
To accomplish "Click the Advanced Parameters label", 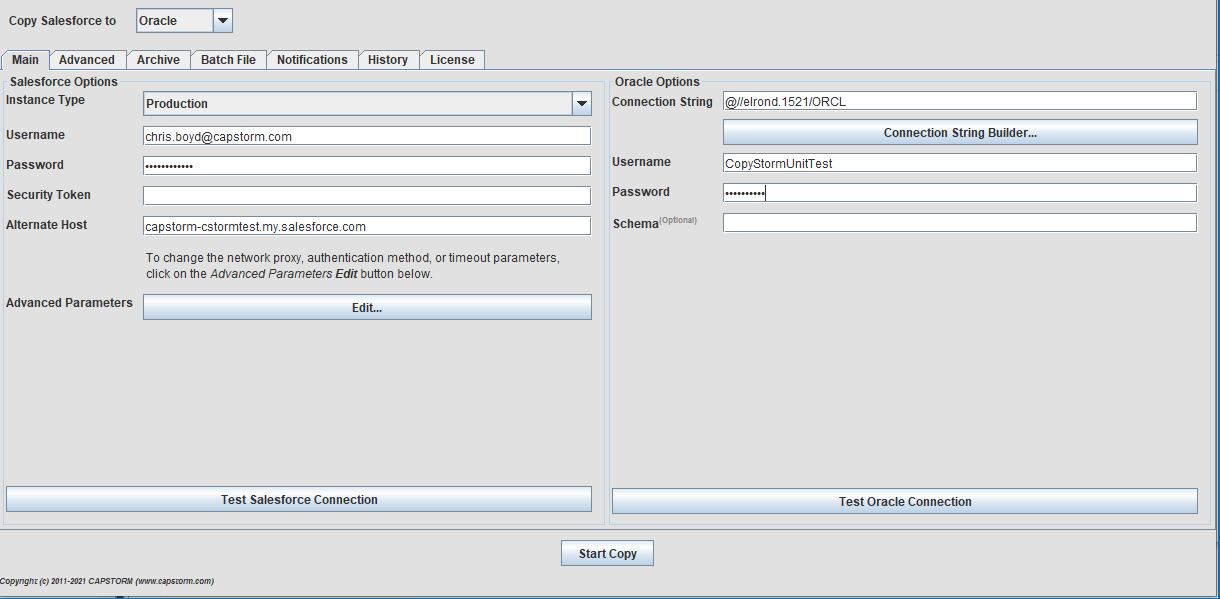I will pyautogui.click(x=69, y=303).
